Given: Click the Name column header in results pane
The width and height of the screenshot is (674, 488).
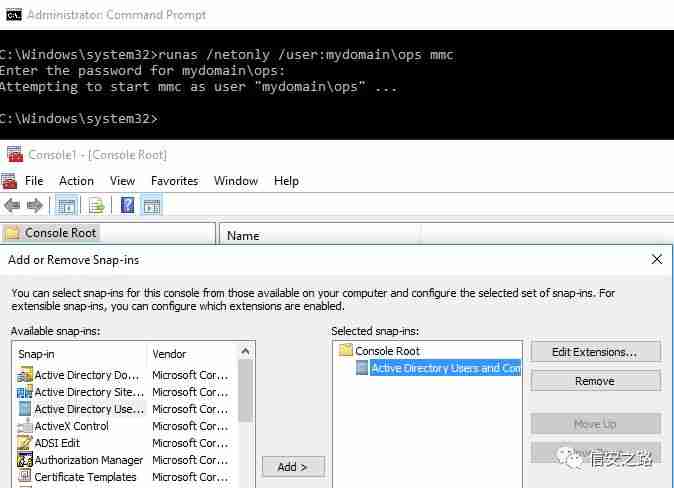Looking at the screenshot, I should click(243, 236).
